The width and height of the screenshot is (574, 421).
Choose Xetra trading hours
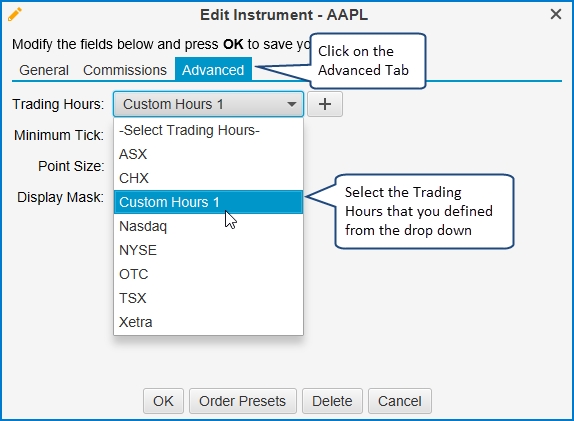click(x=208, y=322)
